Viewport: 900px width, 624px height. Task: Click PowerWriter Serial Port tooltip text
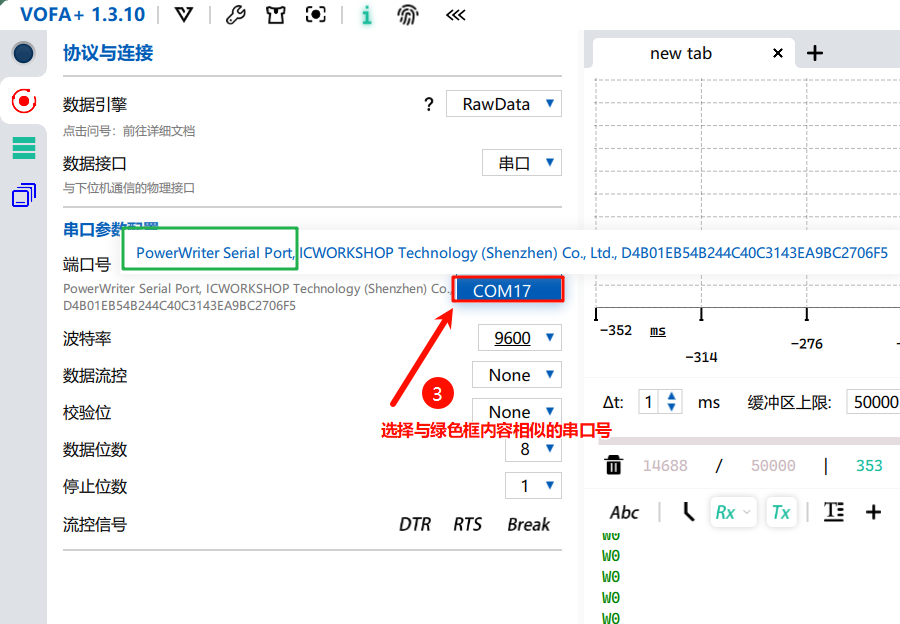pyautogui.click(x=215, y=253)
